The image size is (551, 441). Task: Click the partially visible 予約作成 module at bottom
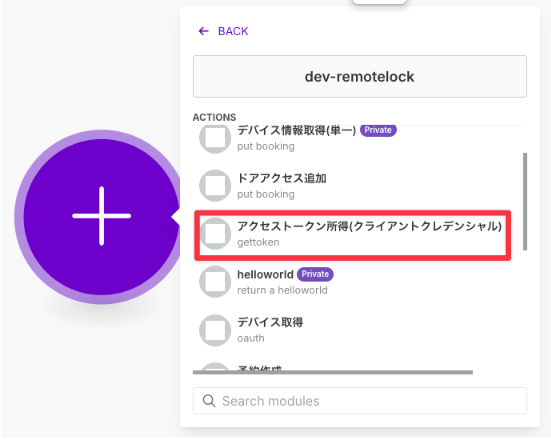pos(260,368)
